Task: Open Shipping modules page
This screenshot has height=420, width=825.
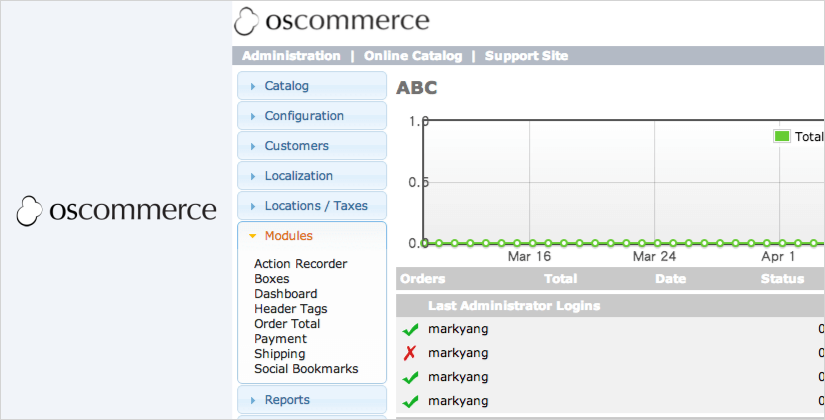Action: coord(280,354)
